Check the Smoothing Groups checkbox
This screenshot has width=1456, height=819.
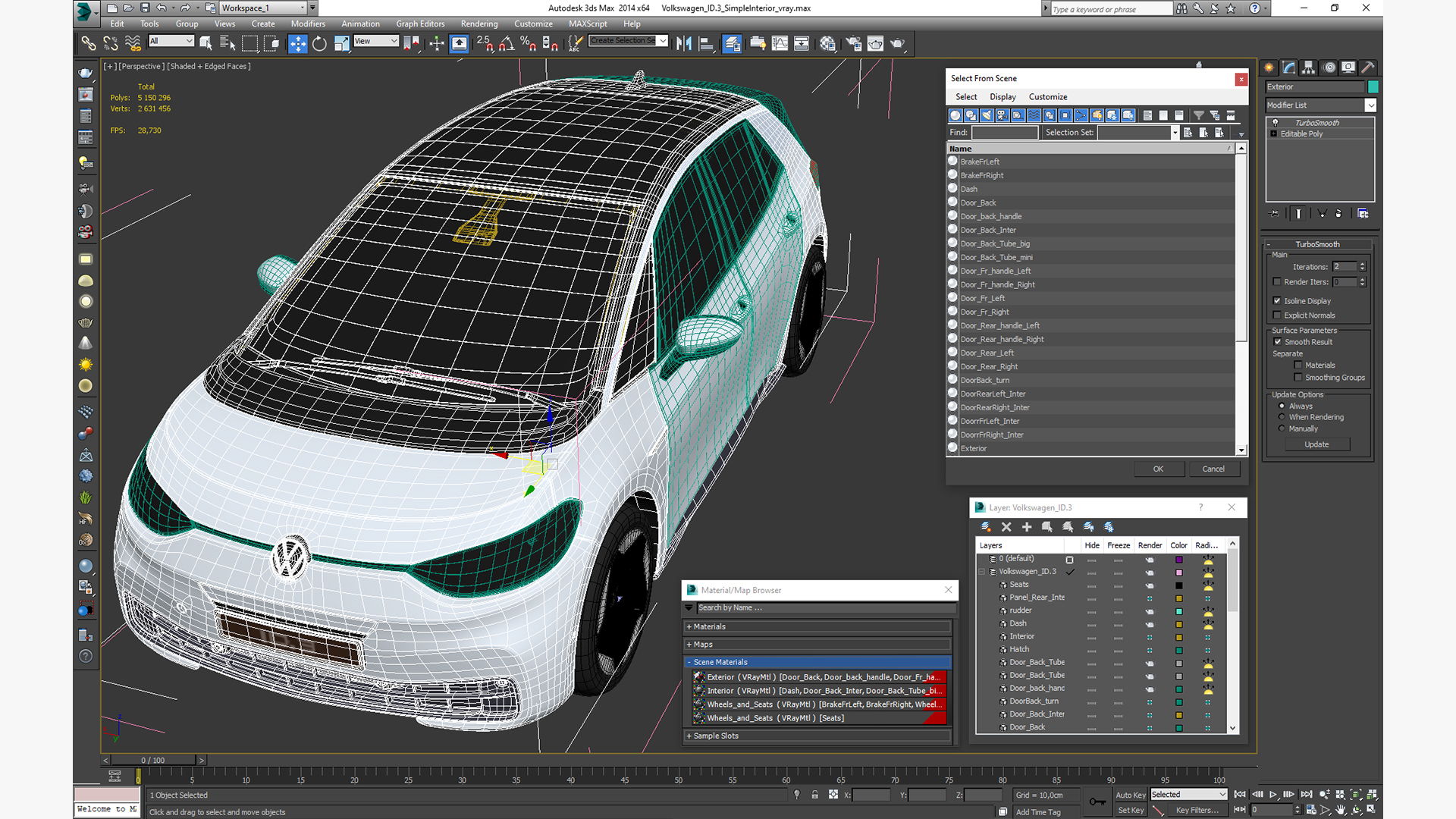(1298, 378)
